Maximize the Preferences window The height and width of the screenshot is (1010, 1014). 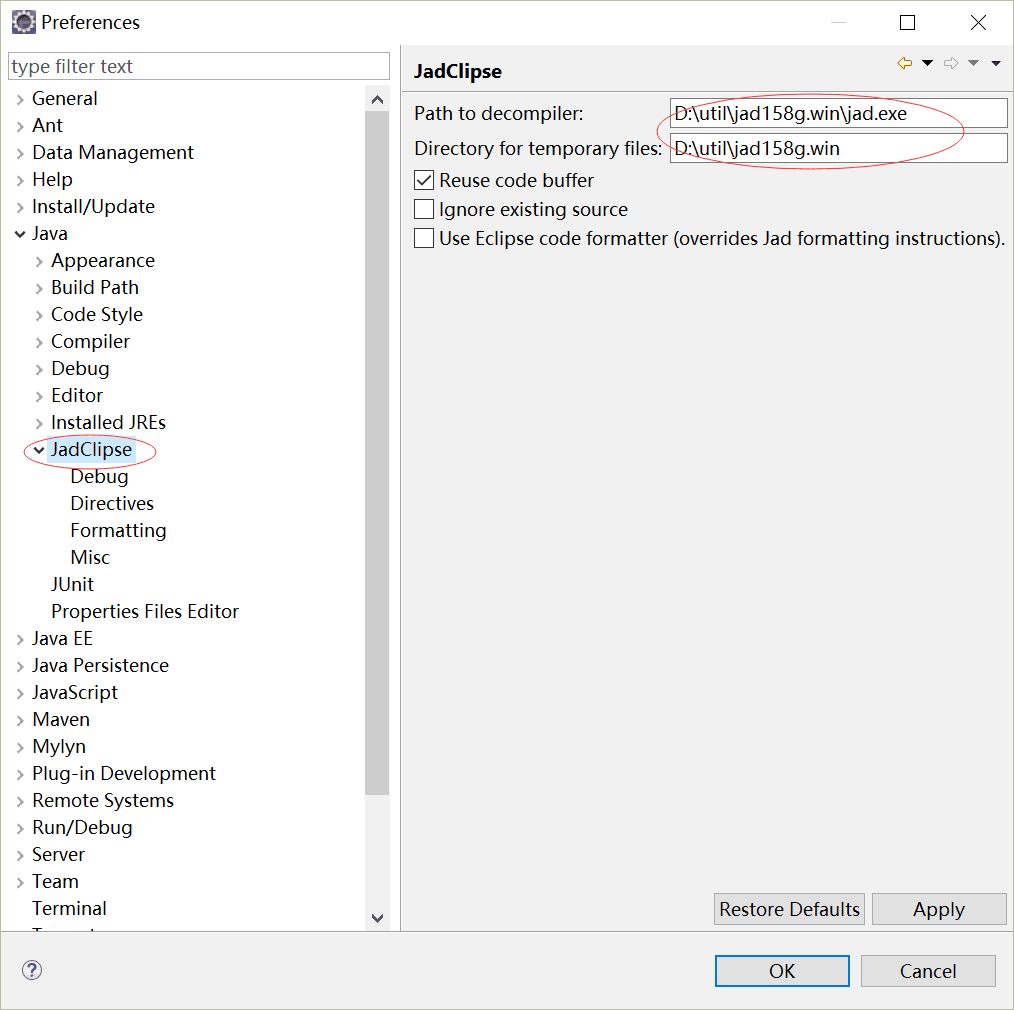coord(907,22)
